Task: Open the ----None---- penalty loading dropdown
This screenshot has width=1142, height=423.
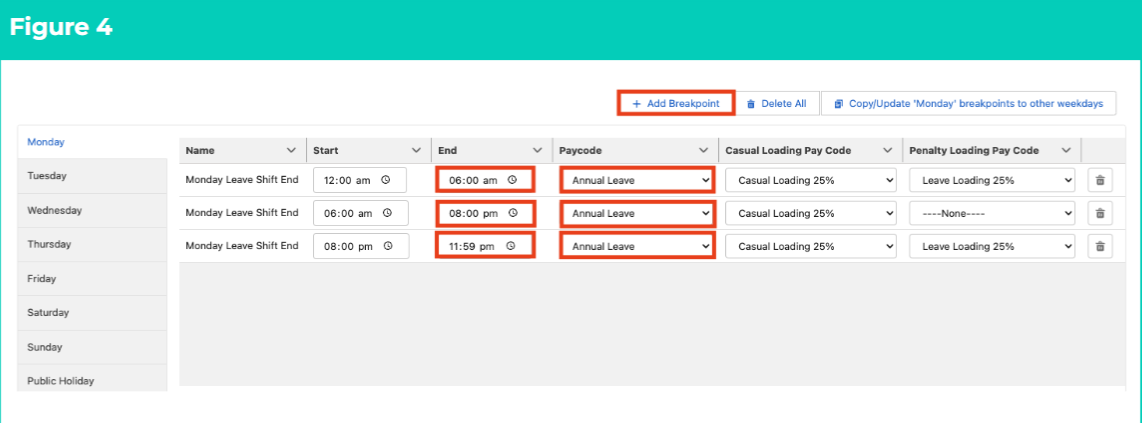Action: click(992, 213)
